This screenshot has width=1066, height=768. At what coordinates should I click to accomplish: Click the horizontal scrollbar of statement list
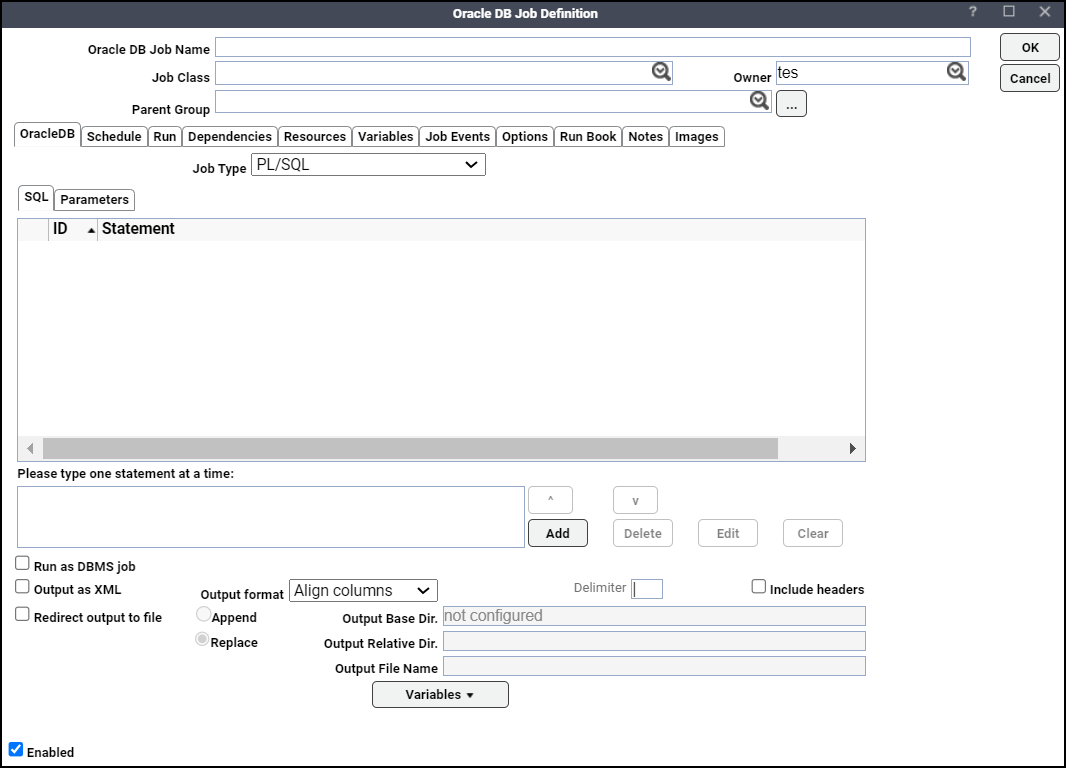coord(410,449)
